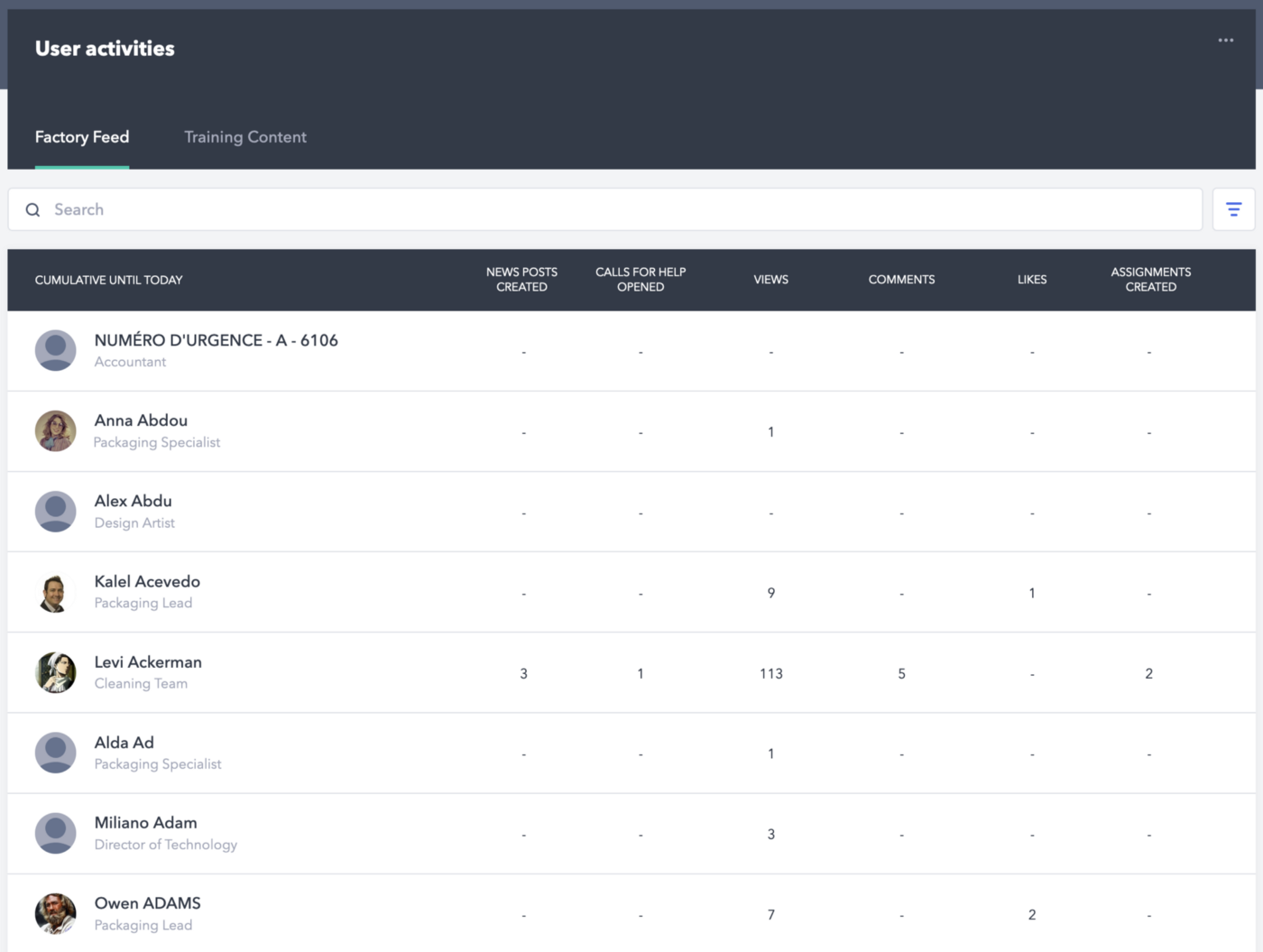Screen dimensions: 1263x952
Task: Open Alda Ad's user name
Action: [x=124, y=743]
